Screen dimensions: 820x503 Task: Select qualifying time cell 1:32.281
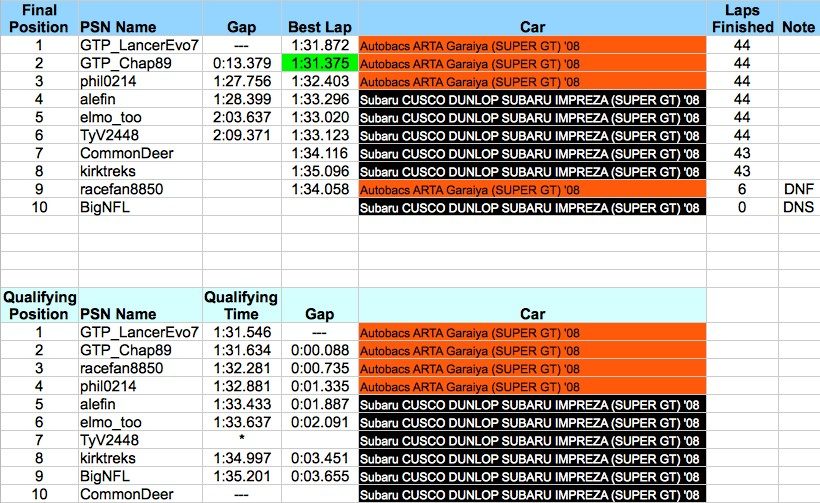[x=242, y=368]
